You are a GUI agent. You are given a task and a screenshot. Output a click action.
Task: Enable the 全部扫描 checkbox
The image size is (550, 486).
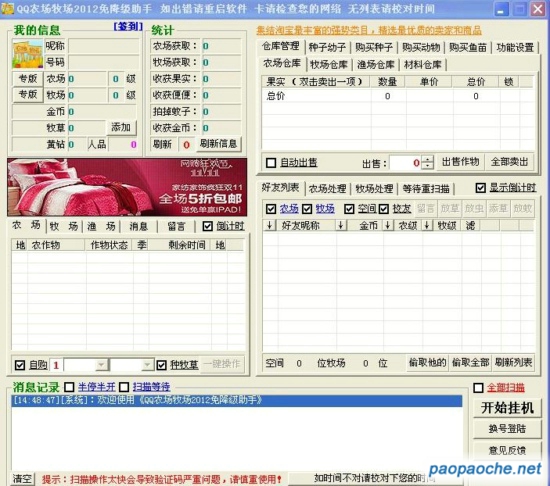click(x=478, y=388)
